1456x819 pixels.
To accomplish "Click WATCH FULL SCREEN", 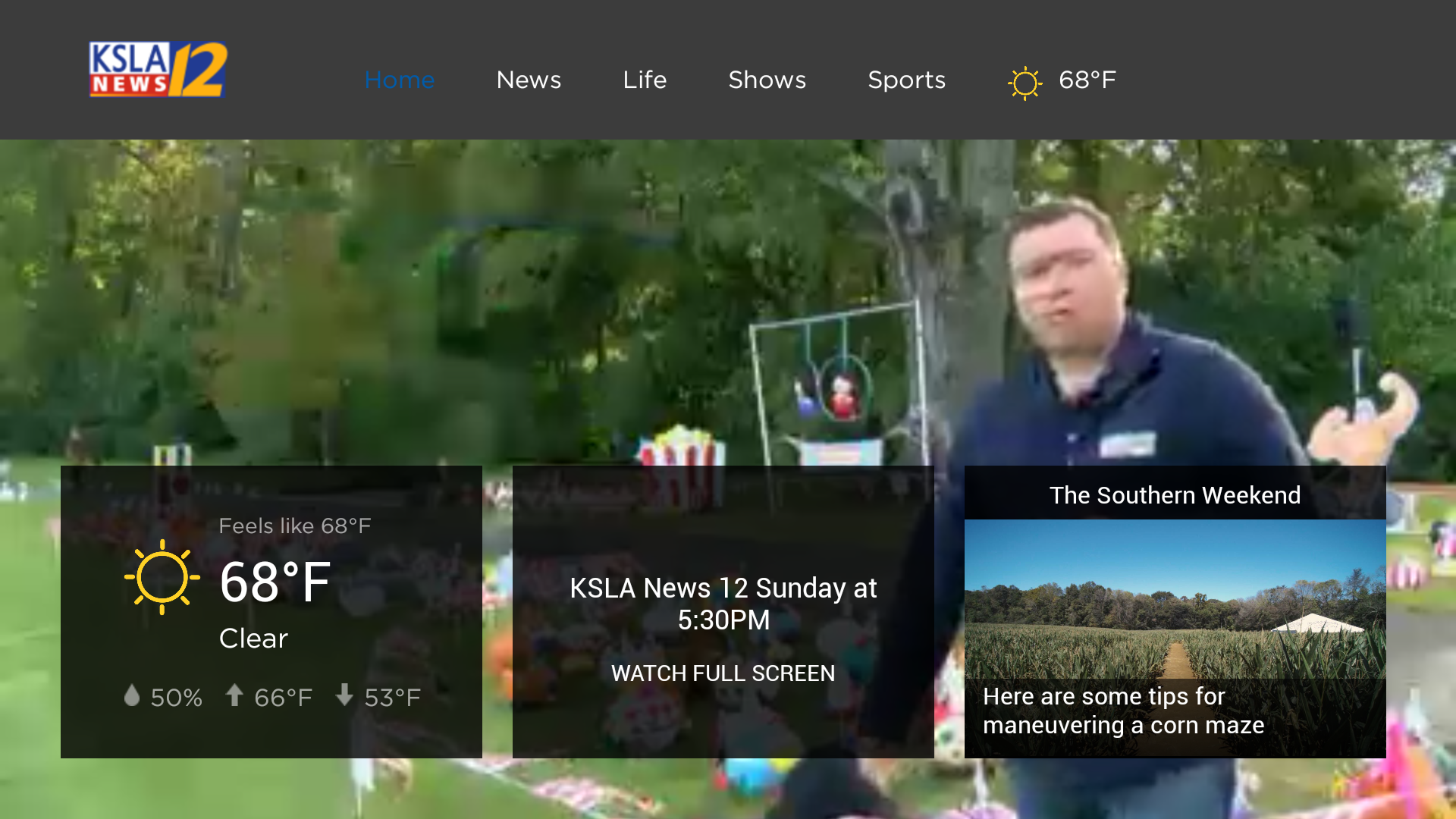I will tap(723, 673).
